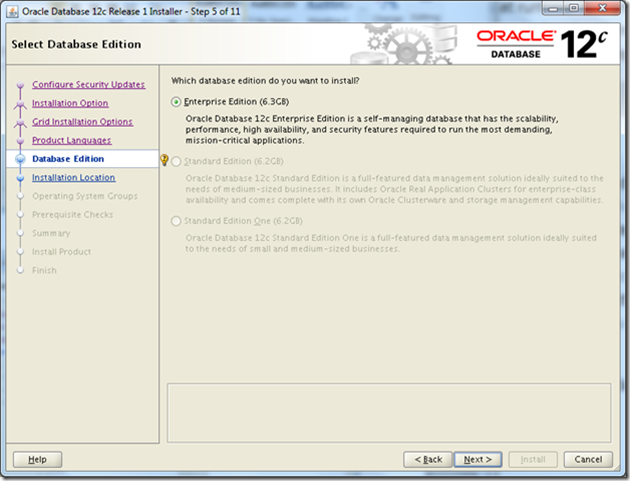630x481 pixels.
Task: Click the Standard Edition One description text
Action: coord(391,243)
